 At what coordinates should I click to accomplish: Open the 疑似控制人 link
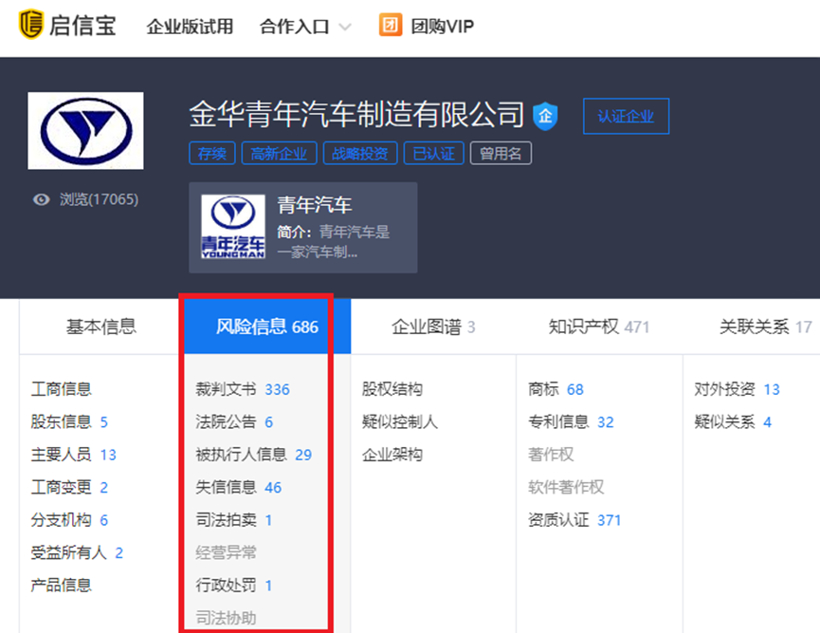pyautogui.click(x=400, y=422)
